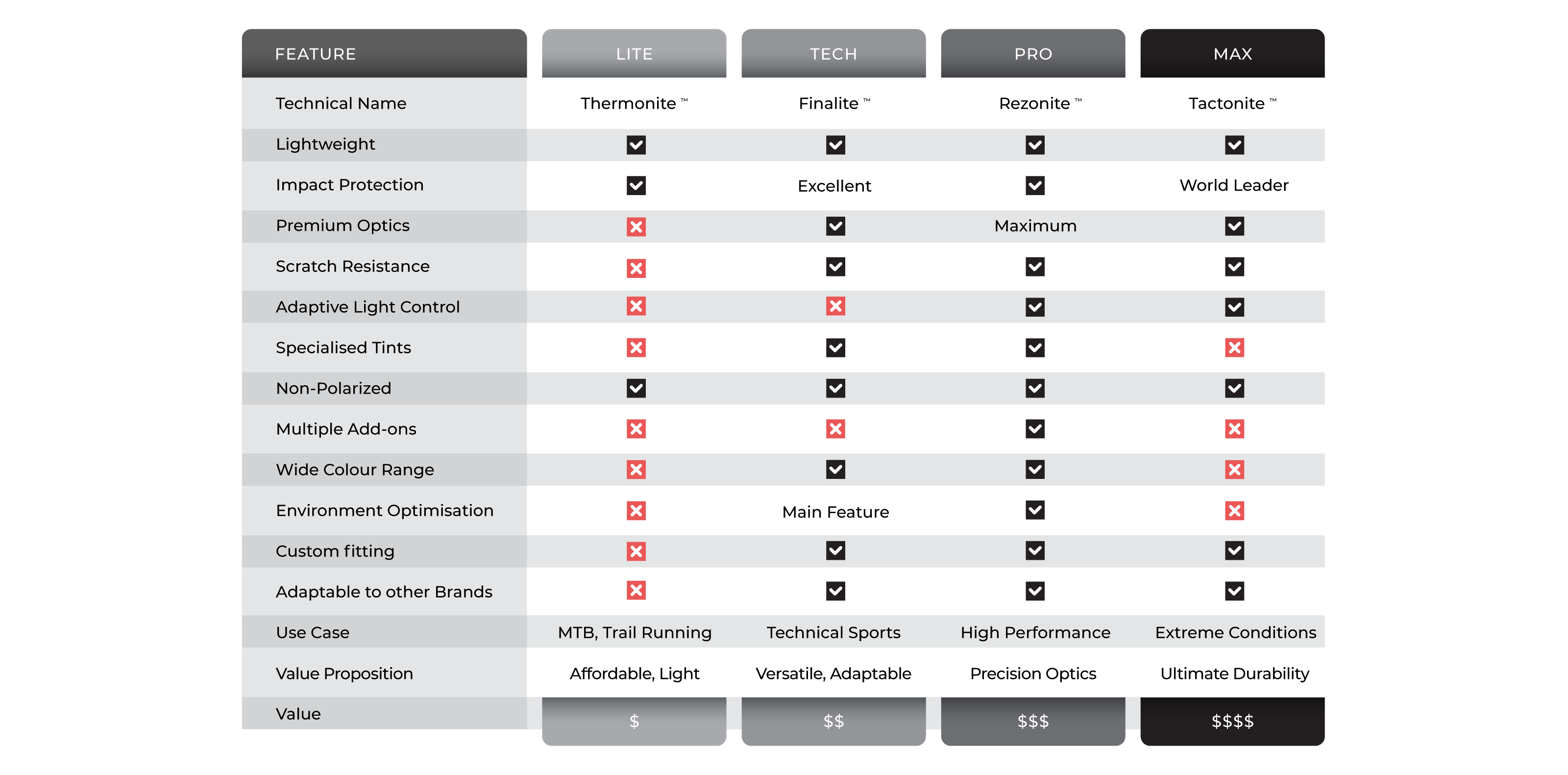Viewport: 1568px width, 775px height.
Task: Select the MAX column header
Action: tap(1232, 53)
